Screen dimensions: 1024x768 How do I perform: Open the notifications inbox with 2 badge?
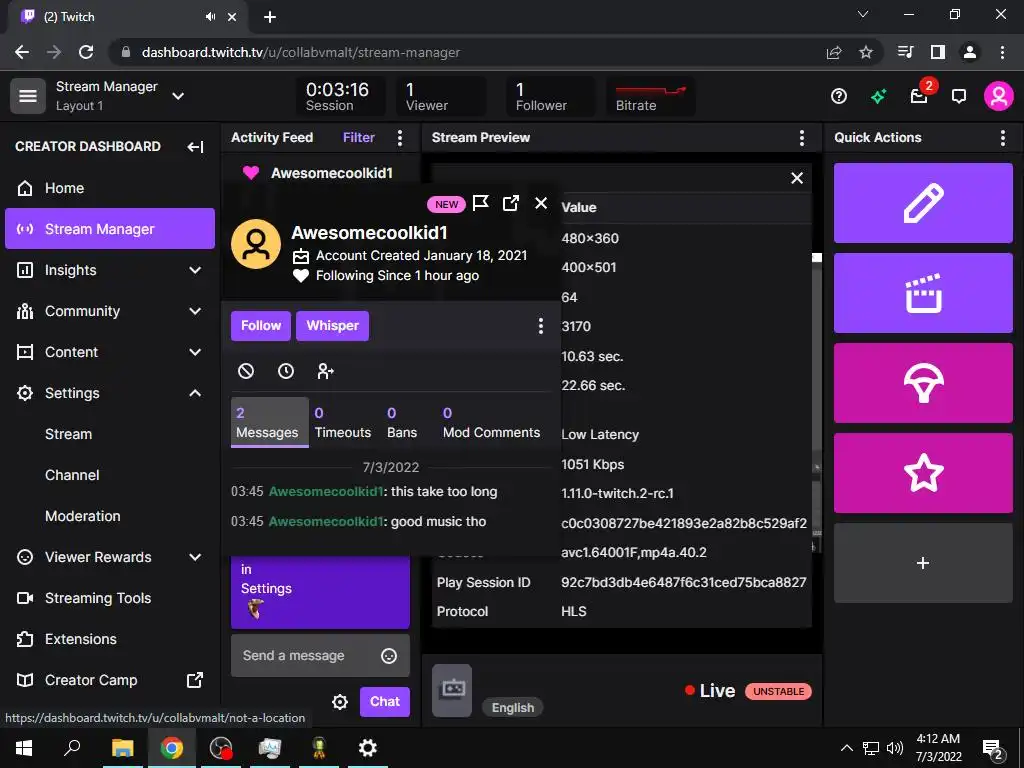point(920,95)
